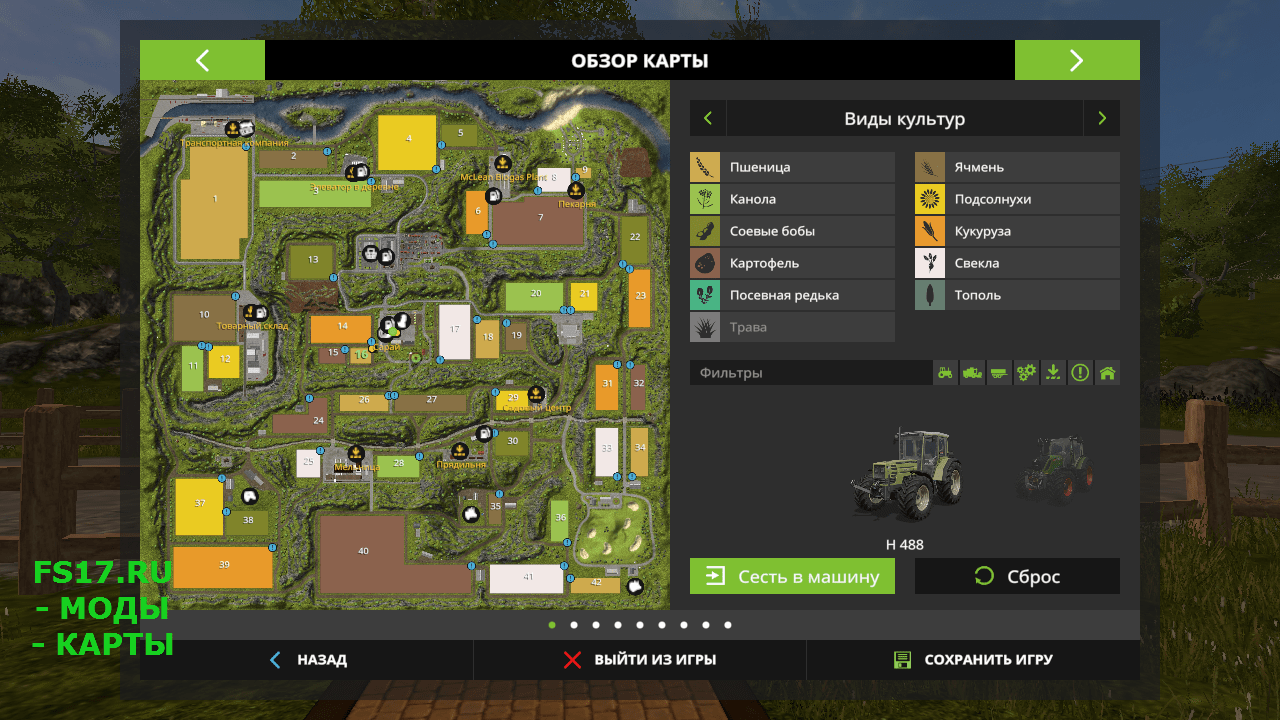Image resolution: width=1280 pixels, height=720 pixels.
Task: Click field 4 on the map
Action: [x=407, y=142]
